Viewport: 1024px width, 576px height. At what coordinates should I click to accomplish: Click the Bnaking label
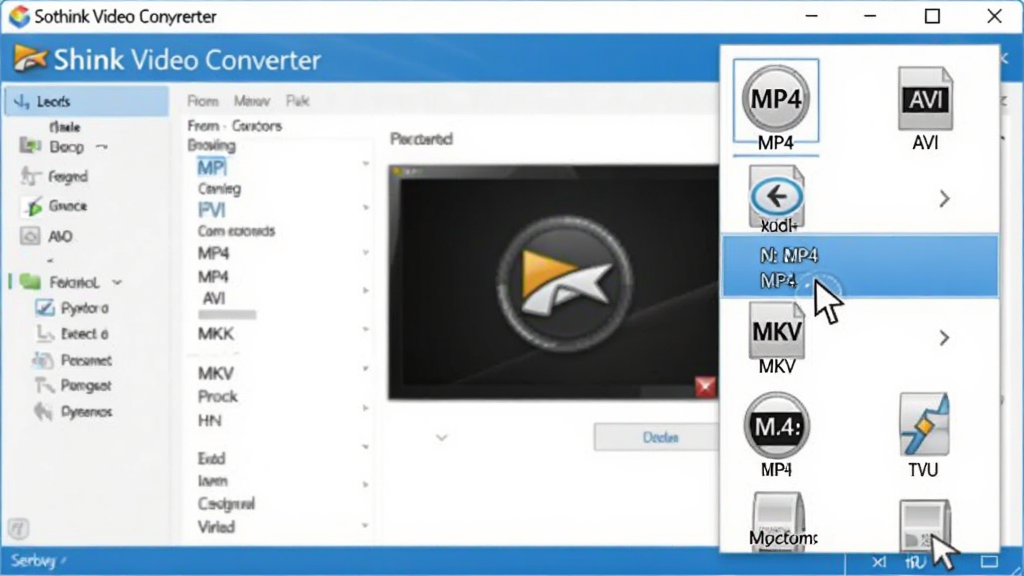[x=211, y=146]
